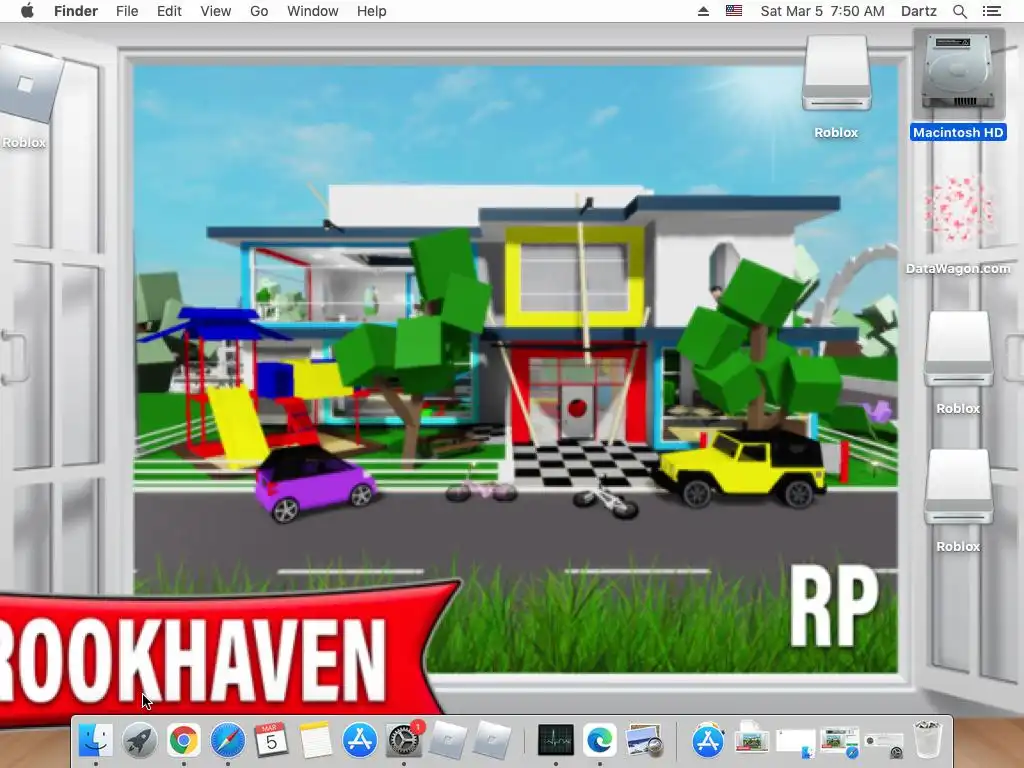
Task: Open the Help menu
Action: (372, 11)
